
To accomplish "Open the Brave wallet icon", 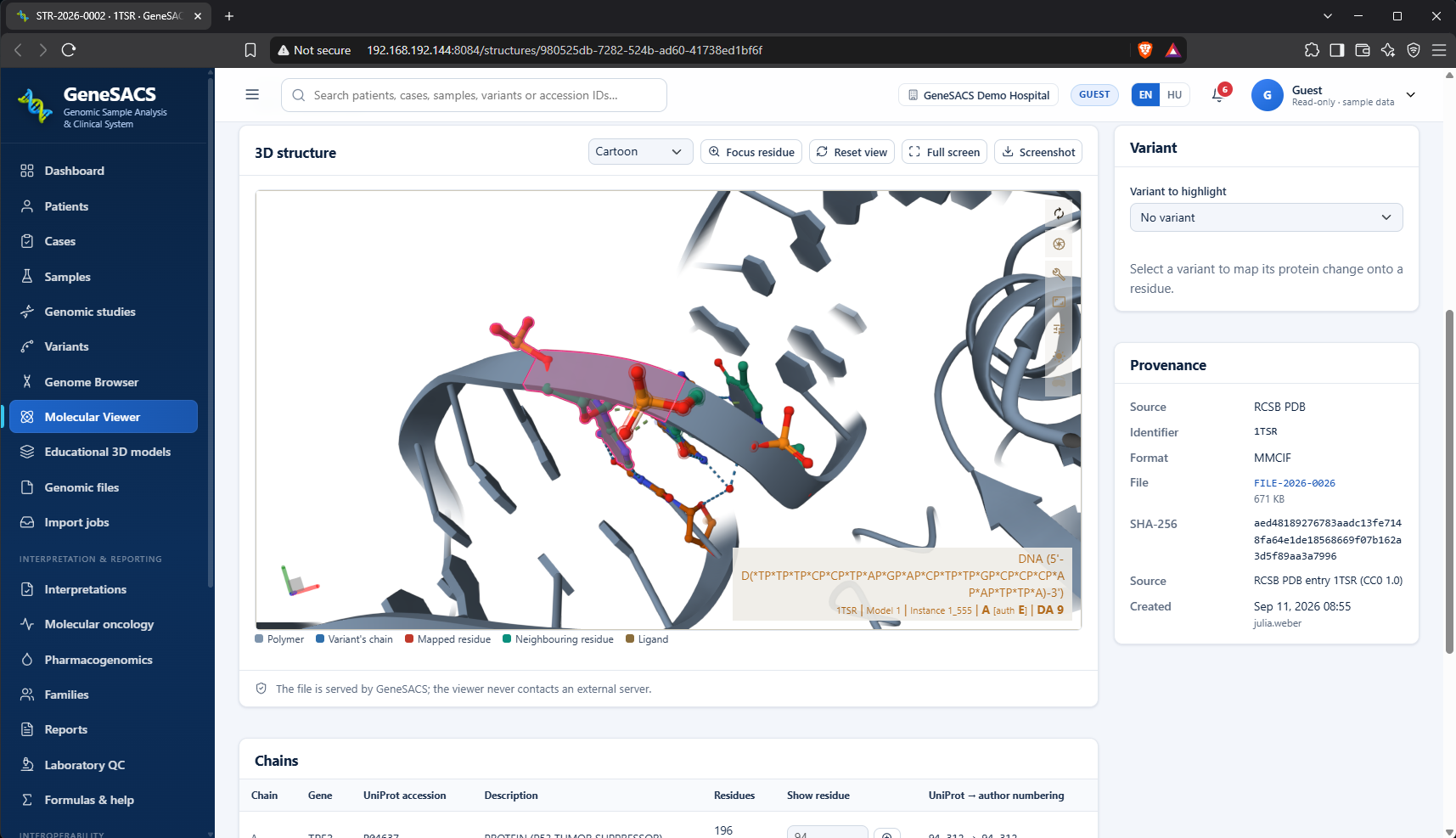I will click(1363, 50).
